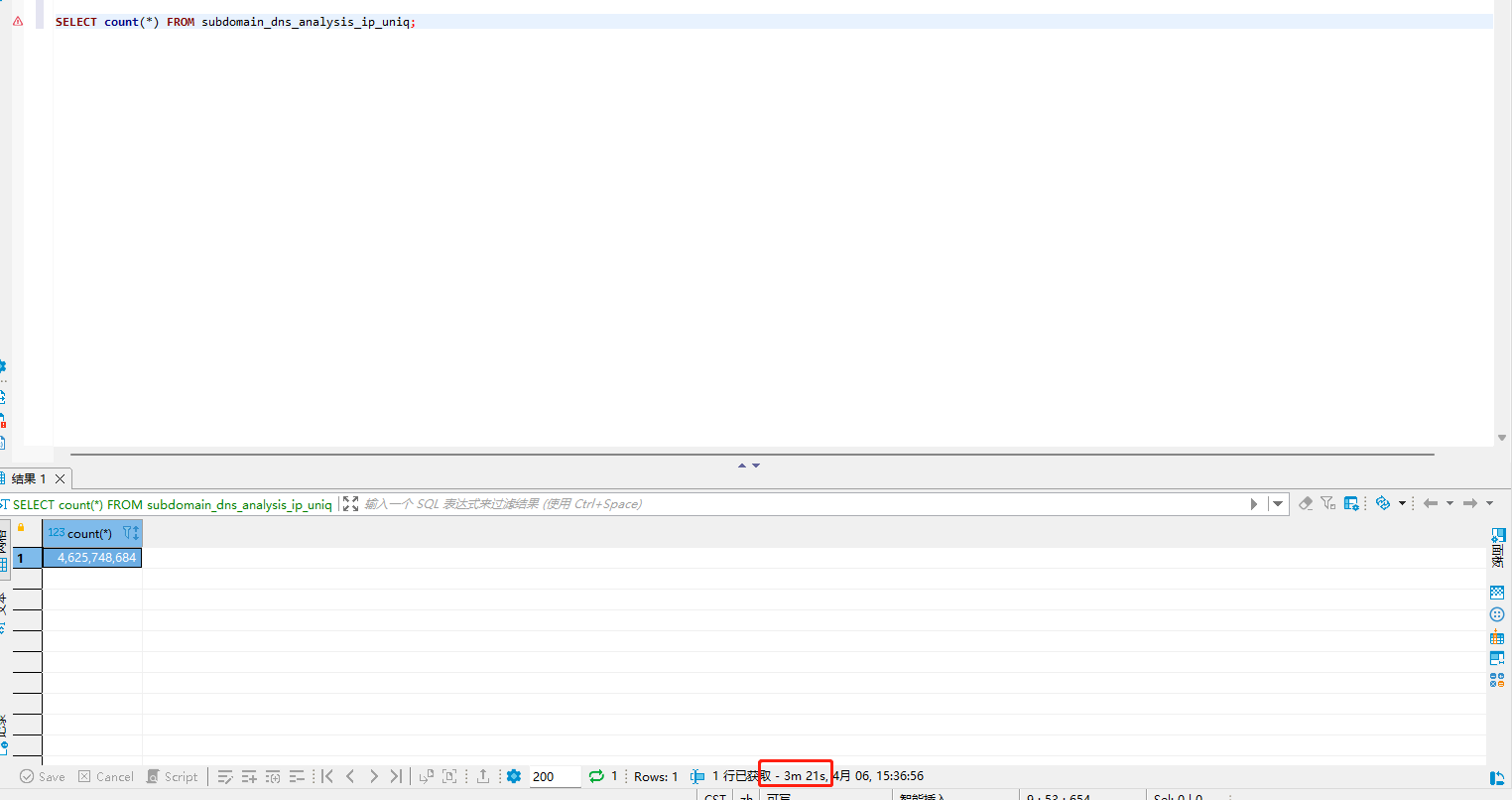Viewport: 1512px width, 800px height.
Task: Click the add row icon in toolbar
Action: point(249,776)
